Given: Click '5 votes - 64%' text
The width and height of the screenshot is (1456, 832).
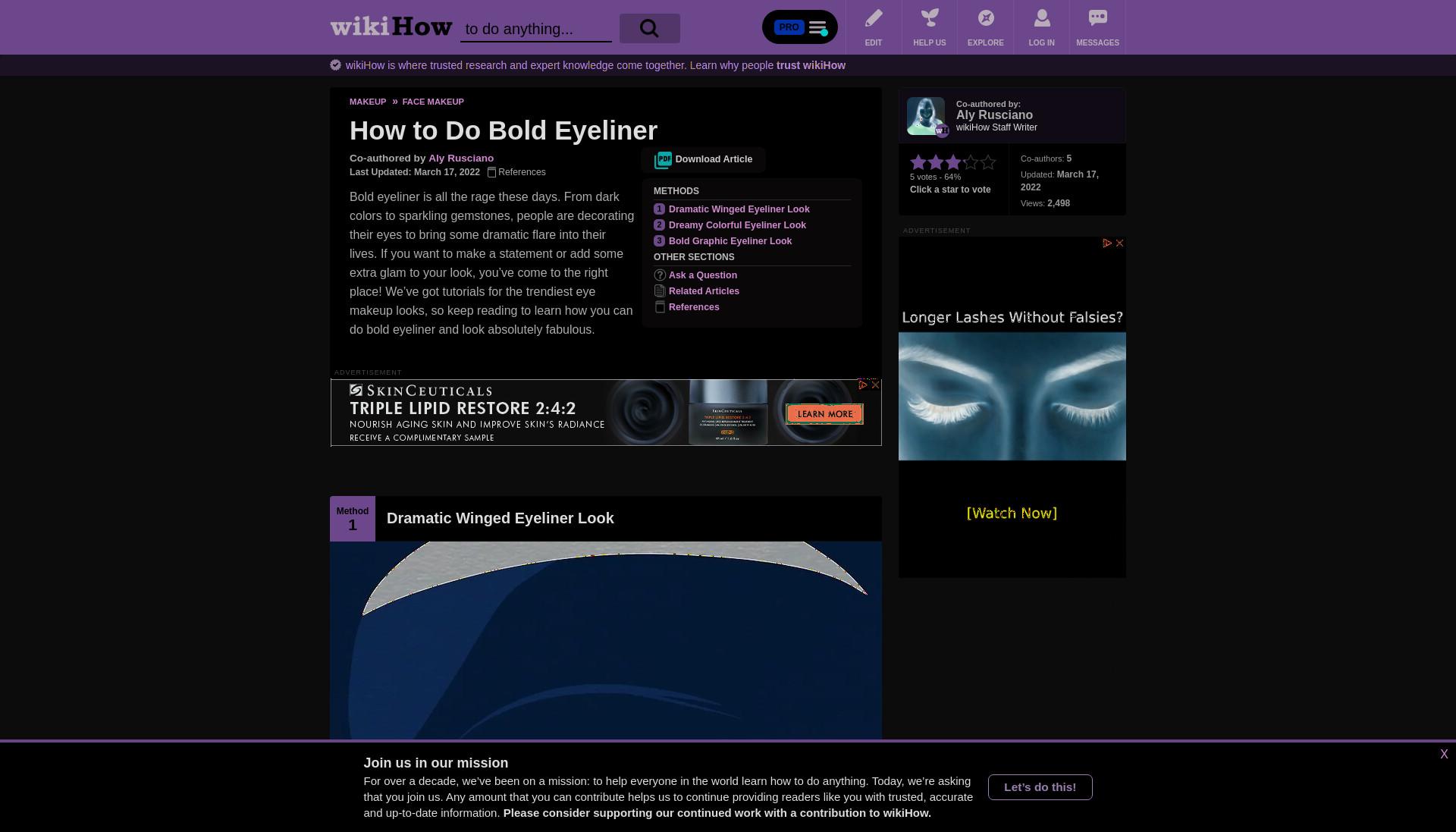Looking at the screenshot, I should pyautogui.click(x=935, y=177).
